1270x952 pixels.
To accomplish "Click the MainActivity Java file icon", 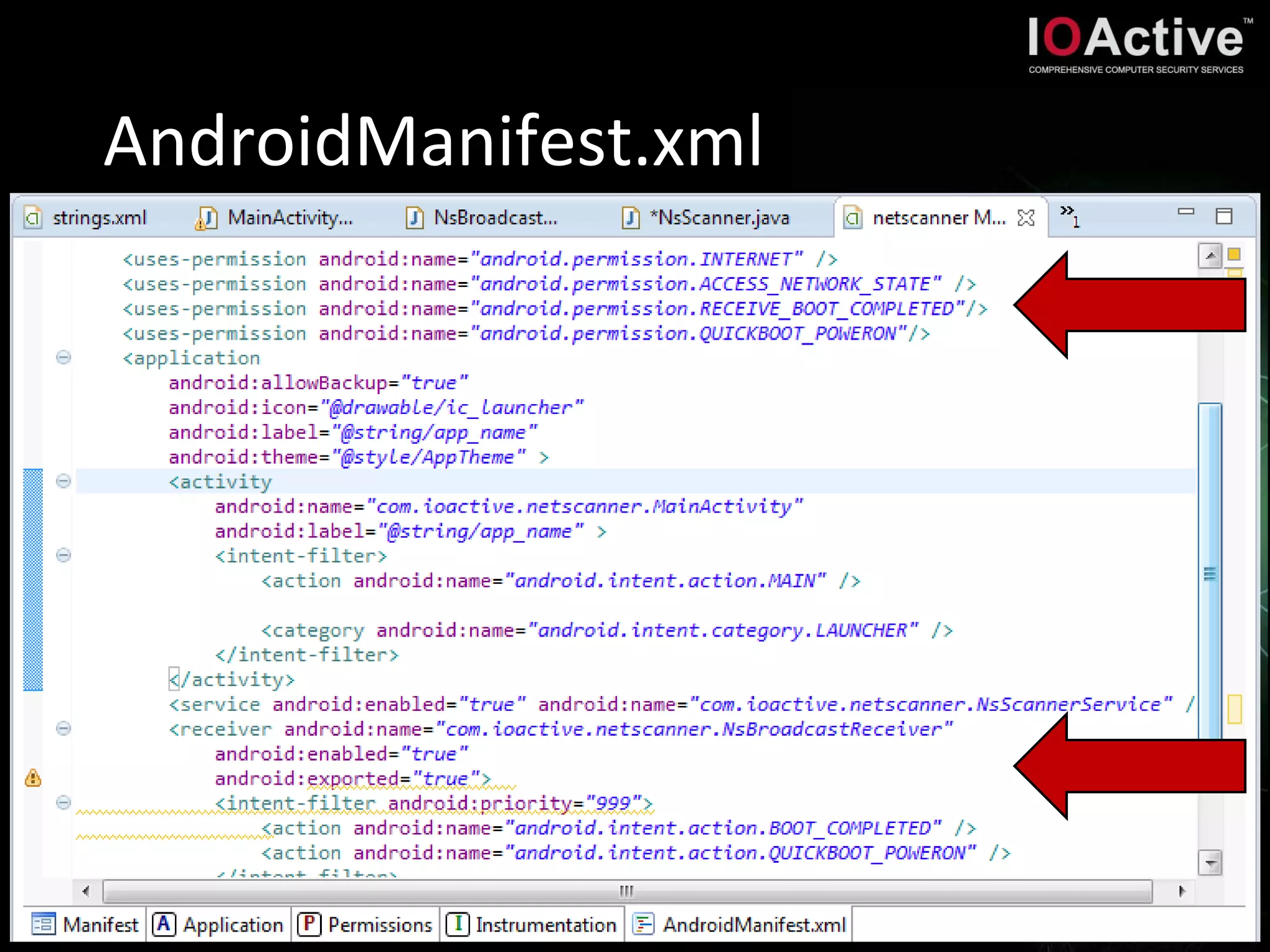I will (x=206, y=218).
